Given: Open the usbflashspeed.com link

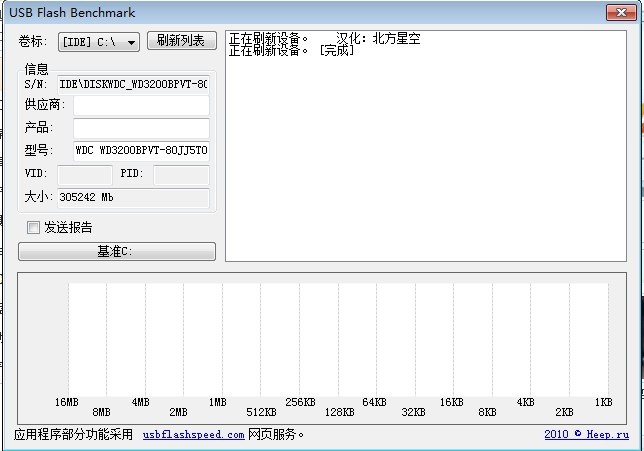Looking at the screenshot, I should (x=193, y=435).
